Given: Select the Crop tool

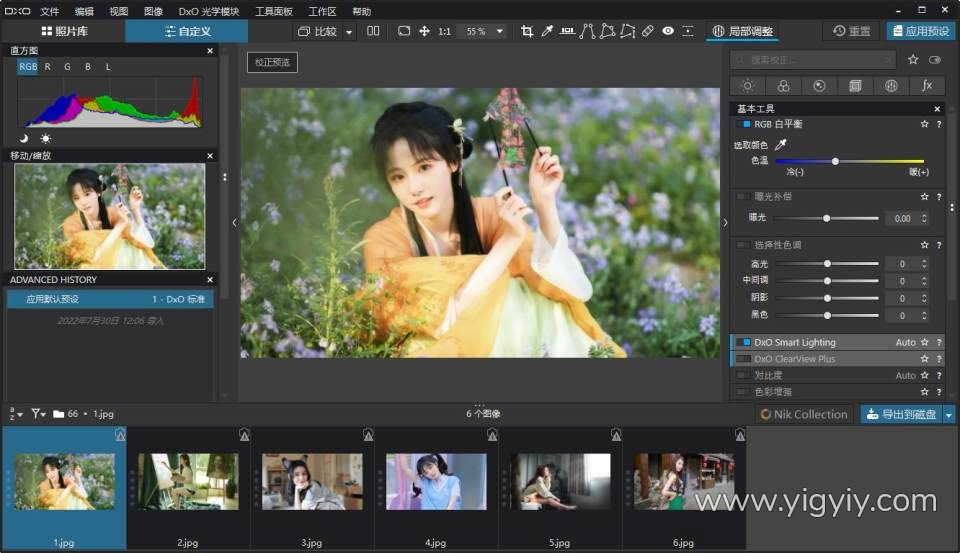Looking at the screenshot, I should tap(527, 31).
